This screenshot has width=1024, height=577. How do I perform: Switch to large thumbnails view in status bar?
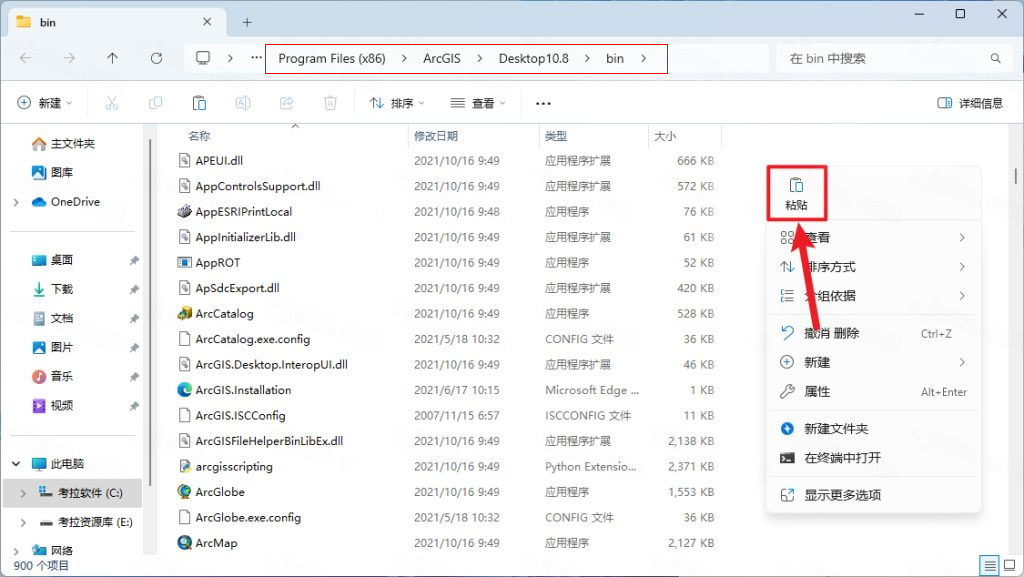[1010, 565]
